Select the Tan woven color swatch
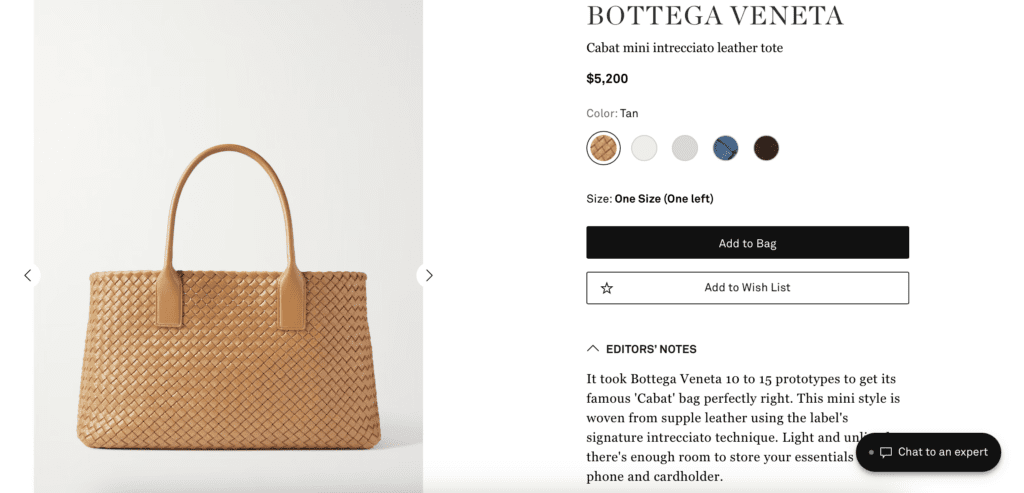Screen dimensions: 1024x493 [x=603, y=148]
